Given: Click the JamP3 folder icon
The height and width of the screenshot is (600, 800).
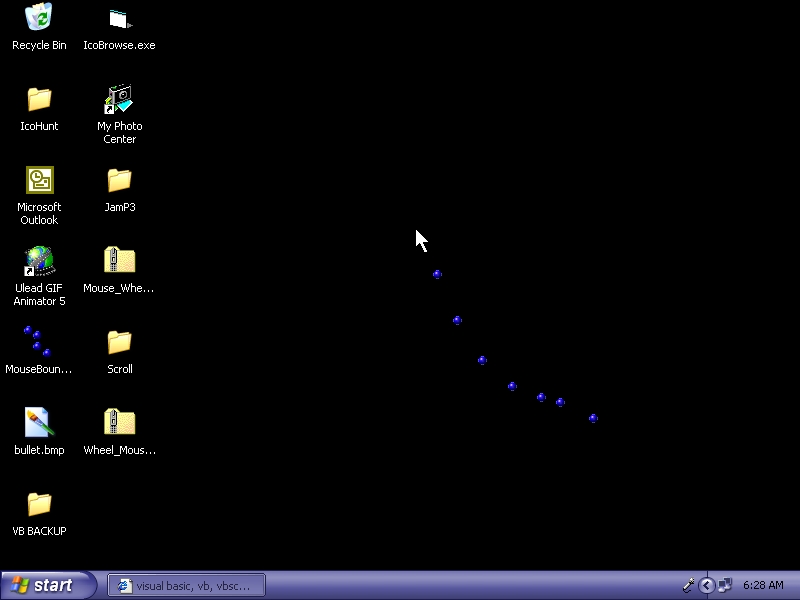Looking at the screenshot, I should 119,180.
